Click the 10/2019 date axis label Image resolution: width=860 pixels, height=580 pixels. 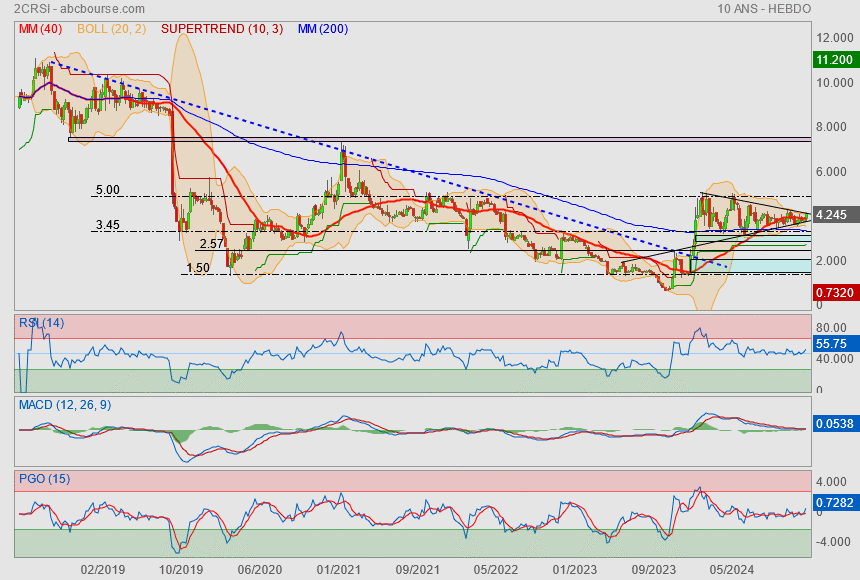[181, 570]
